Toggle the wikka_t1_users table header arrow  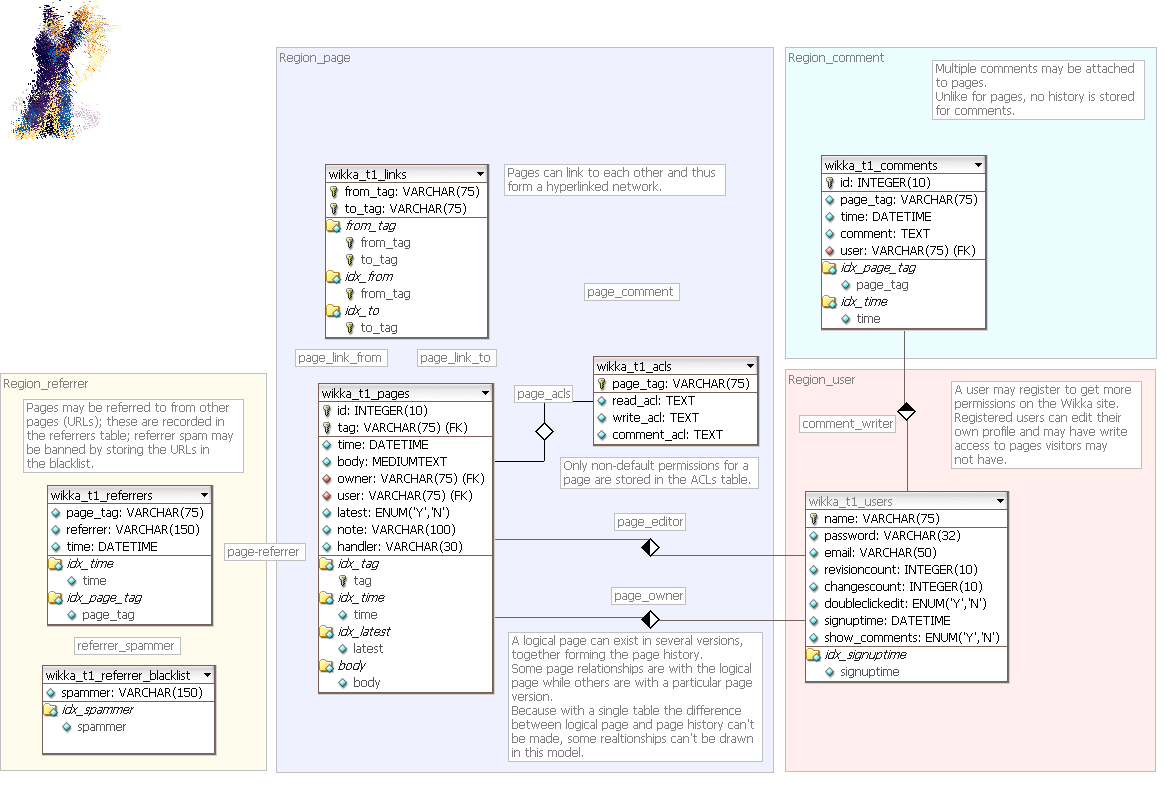pos(1000,501)
